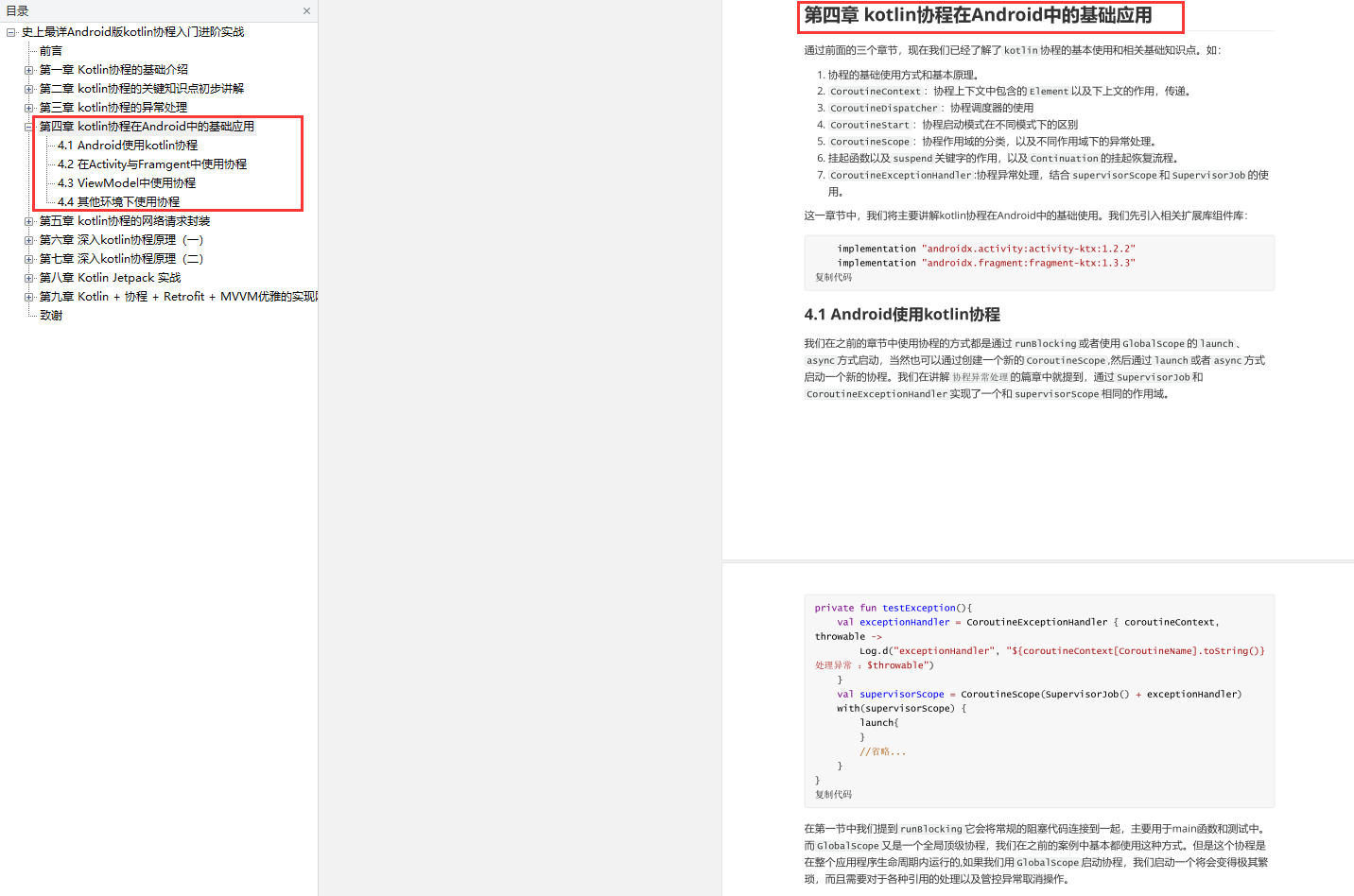Go to 第七章 深入kotlin协程原理（二）
Viewport: 1354px width, 896px height.
pos(121,259)
